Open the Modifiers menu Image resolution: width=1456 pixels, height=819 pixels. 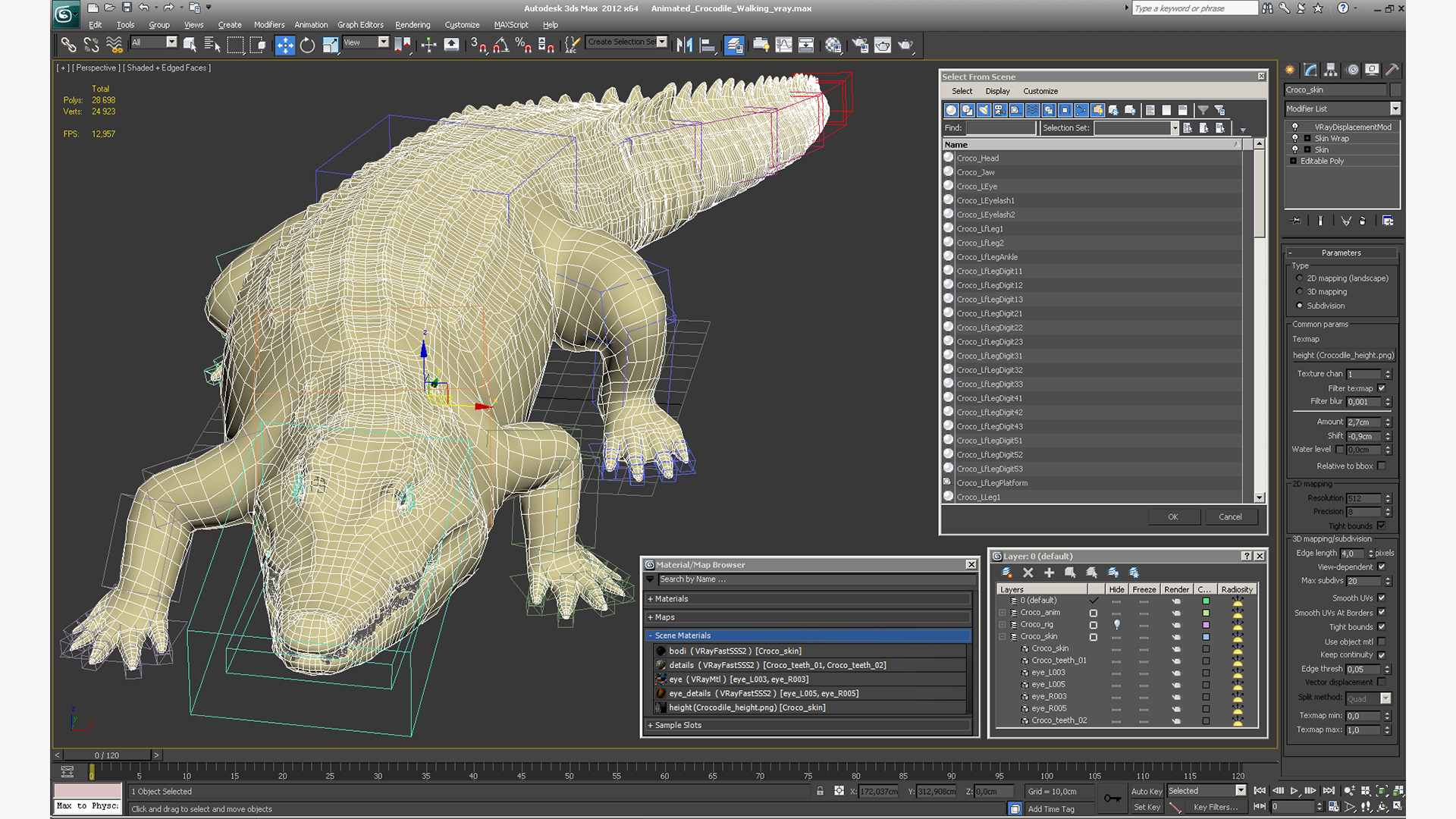pyautogui.click(x=269, y=25)
